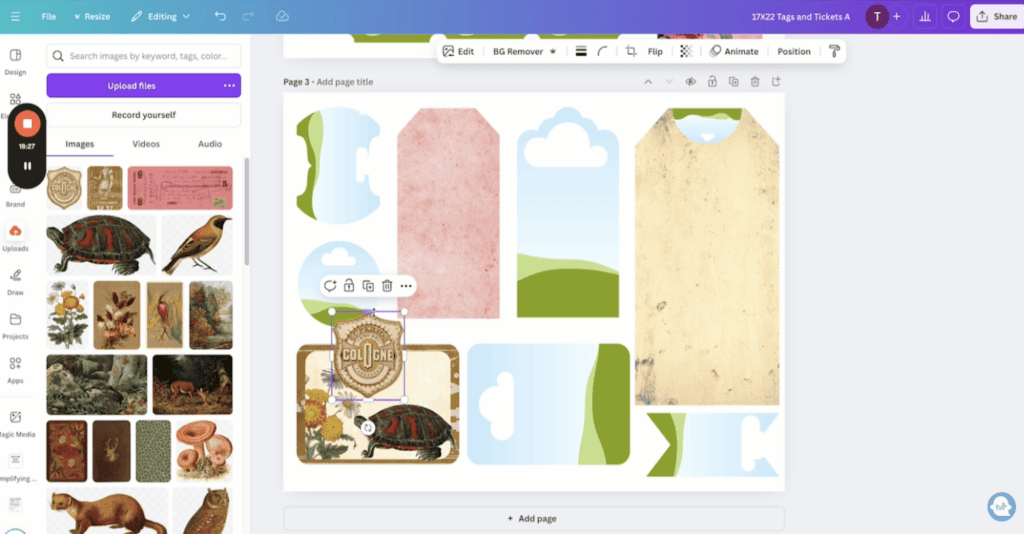Open the Resize option
The image size is (1024, 534).
(91, 16)
